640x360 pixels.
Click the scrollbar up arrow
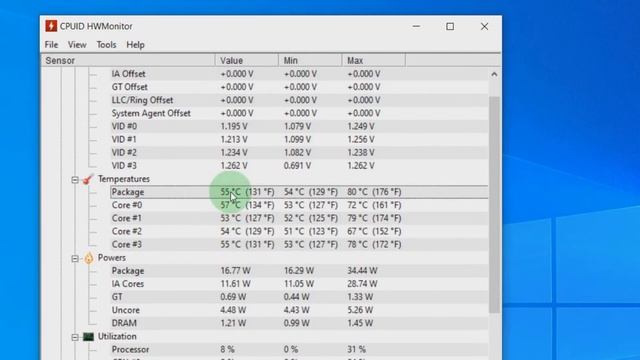coord(494,74)
